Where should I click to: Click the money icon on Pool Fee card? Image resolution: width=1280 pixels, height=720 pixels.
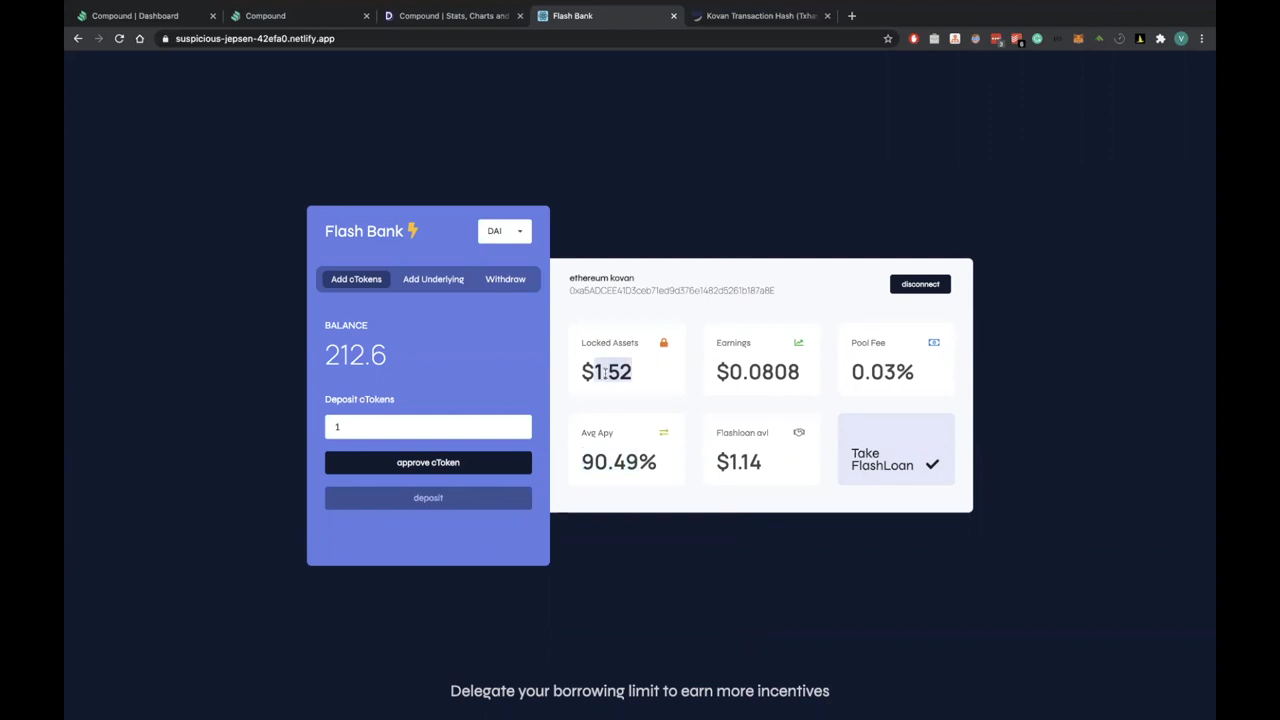click(934, 343)
